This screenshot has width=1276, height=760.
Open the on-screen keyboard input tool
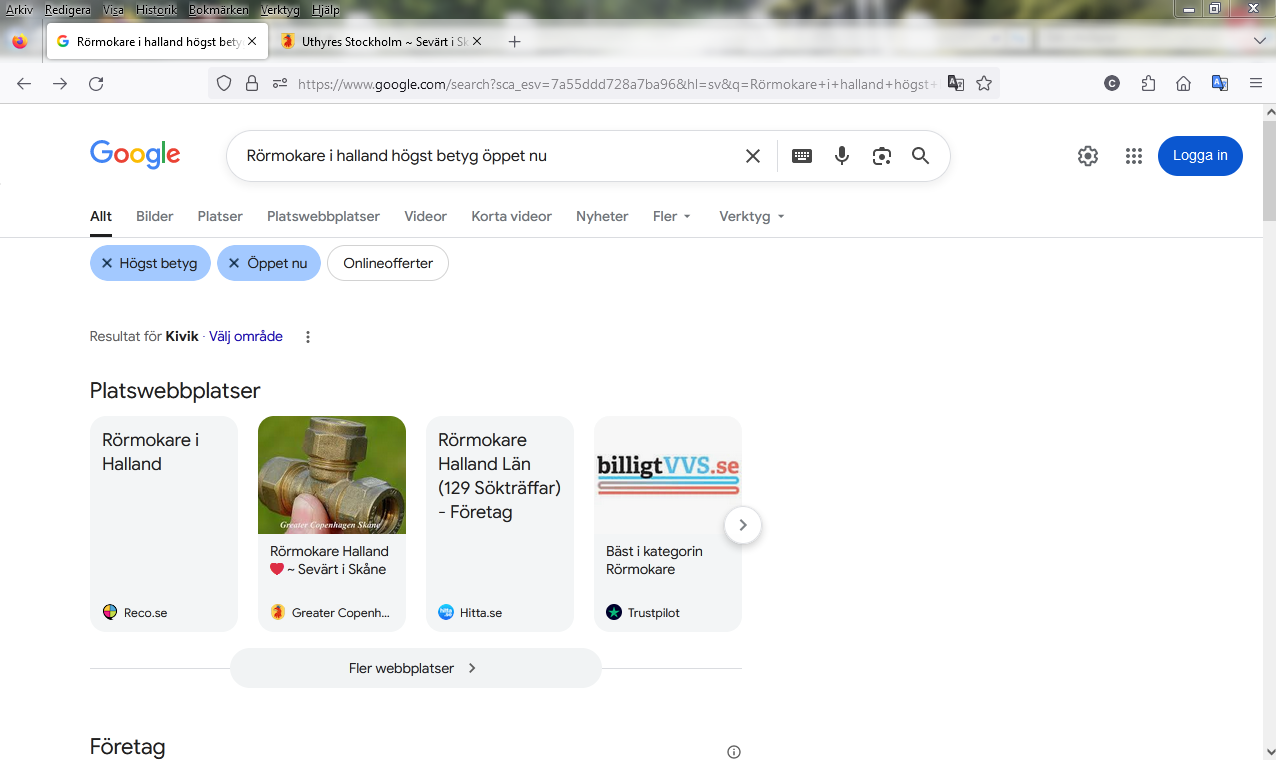coord(802,156)
